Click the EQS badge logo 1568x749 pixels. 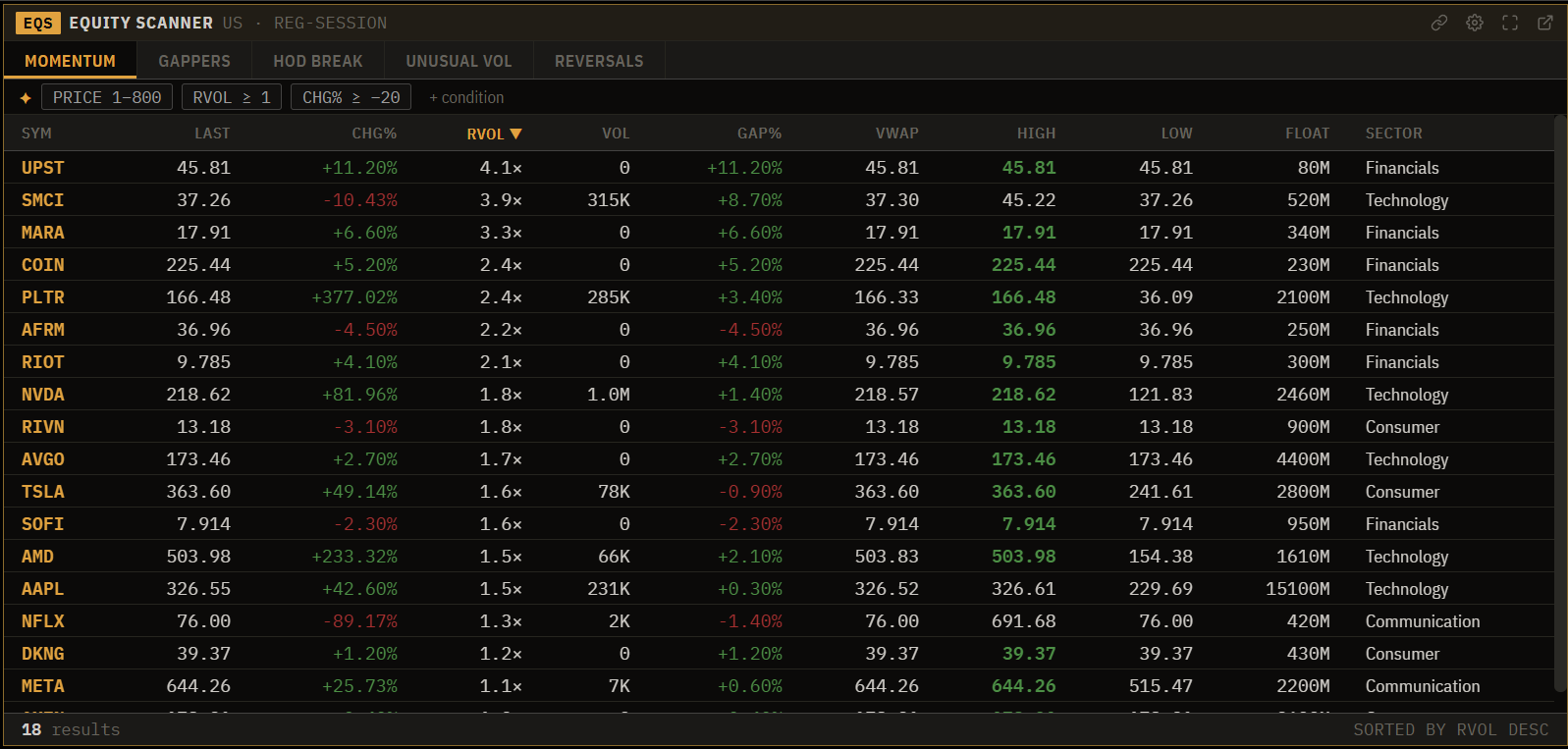point(38,23)
